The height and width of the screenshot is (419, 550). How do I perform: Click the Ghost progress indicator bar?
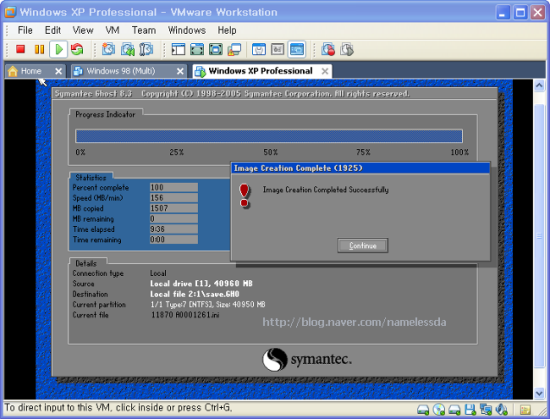[269, 136]
